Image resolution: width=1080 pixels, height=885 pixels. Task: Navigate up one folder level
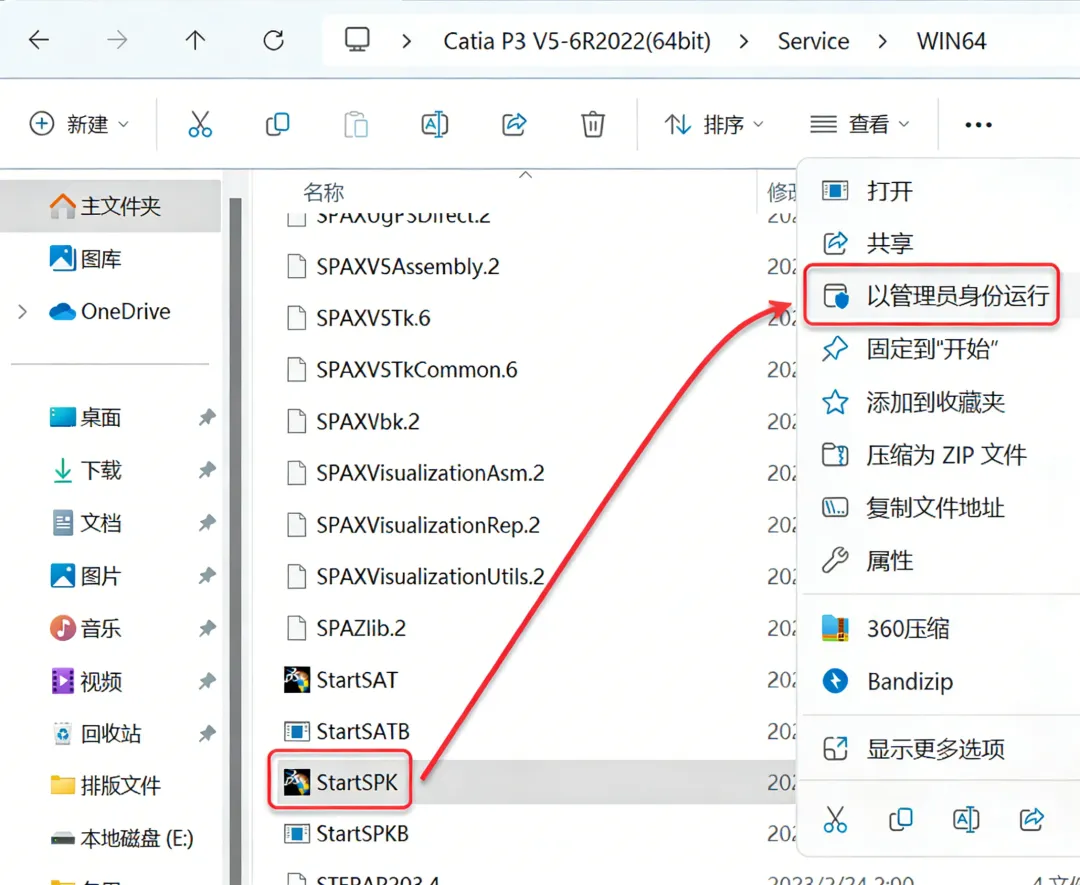pos(196,41)
